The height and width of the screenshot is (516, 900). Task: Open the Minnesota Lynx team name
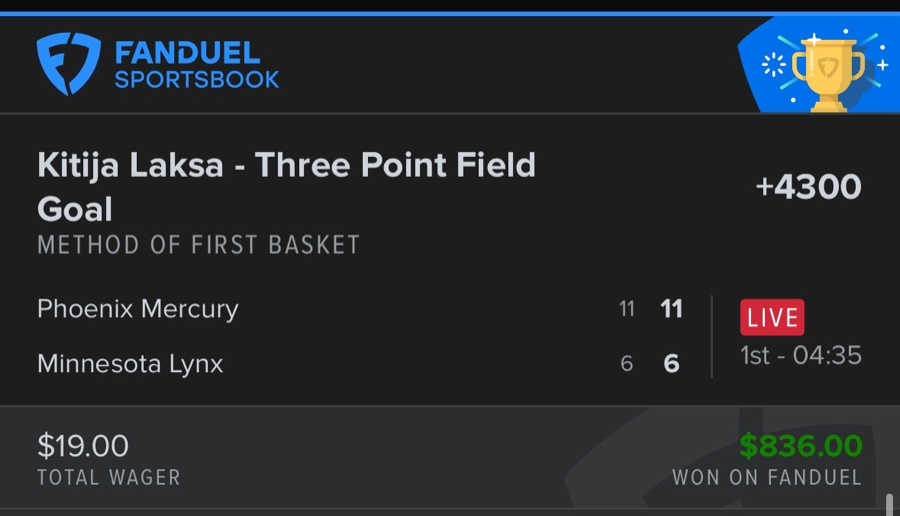(130, 363)
